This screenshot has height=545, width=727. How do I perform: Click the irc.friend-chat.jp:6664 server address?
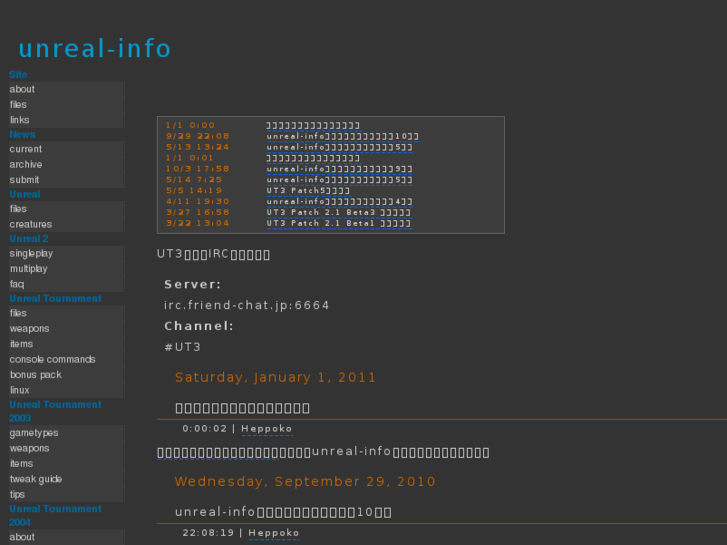(x=247, y=305)
